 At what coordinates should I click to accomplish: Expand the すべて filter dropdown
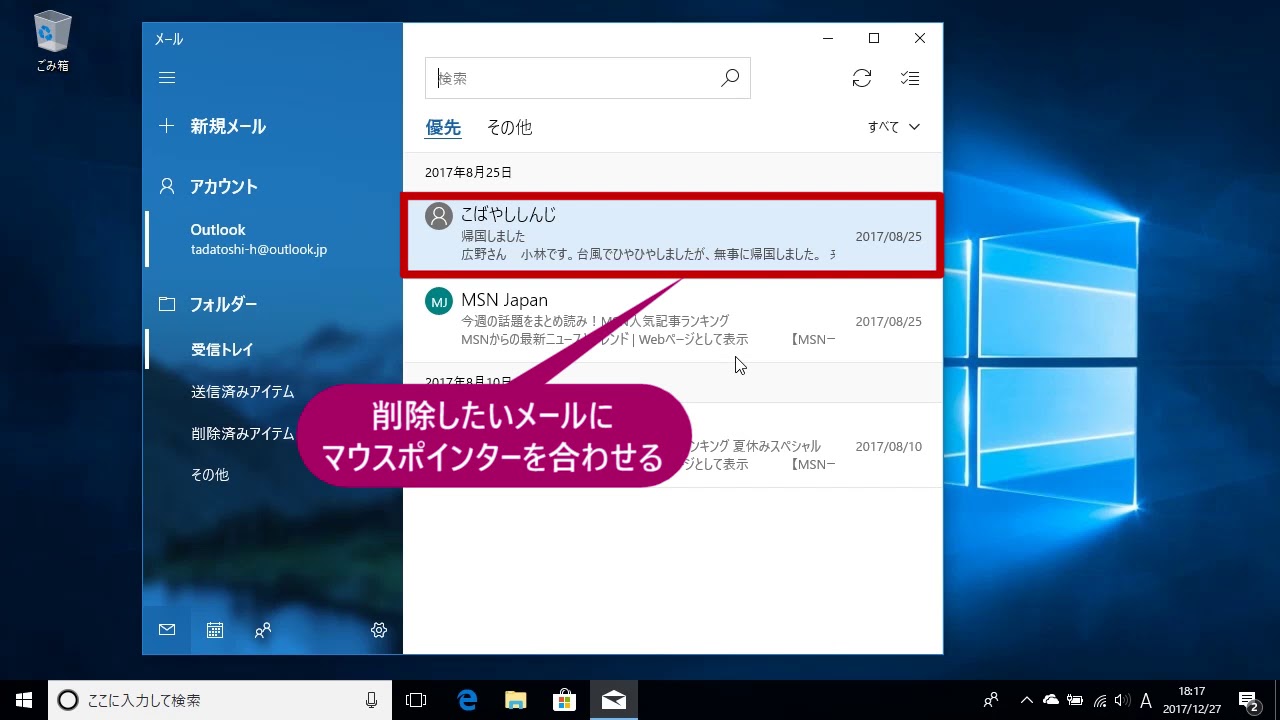pyautogui.click(x=893, y=127)
